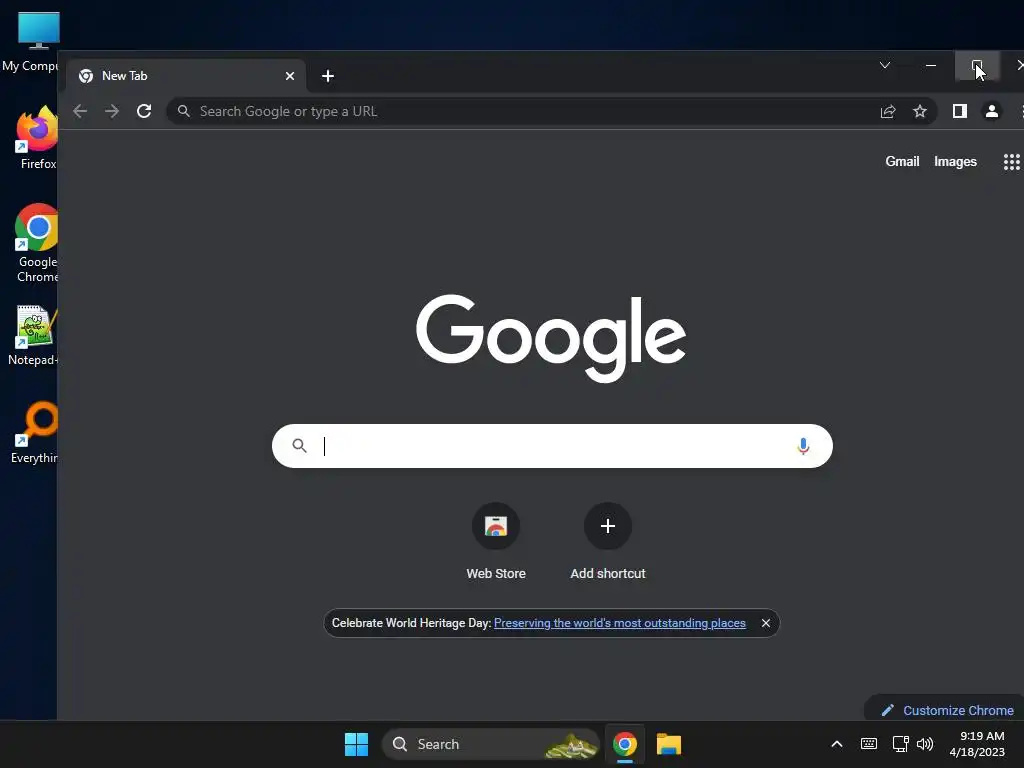The height and width of the screenshot is (768, 1024).
Task: Open File Explorer from the taskbar
Action: point(669,744)
